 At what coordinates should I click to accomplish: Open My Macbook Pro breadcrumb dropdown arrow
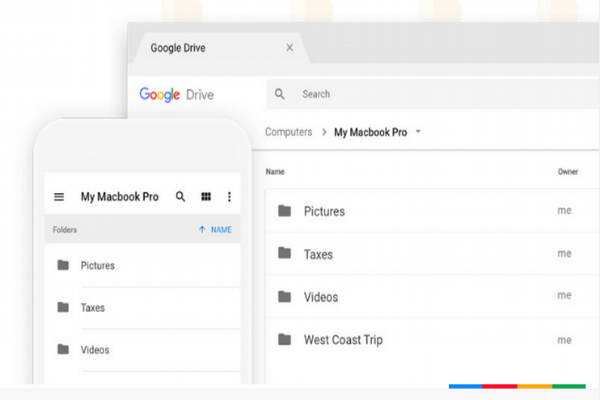click(418, 131)
